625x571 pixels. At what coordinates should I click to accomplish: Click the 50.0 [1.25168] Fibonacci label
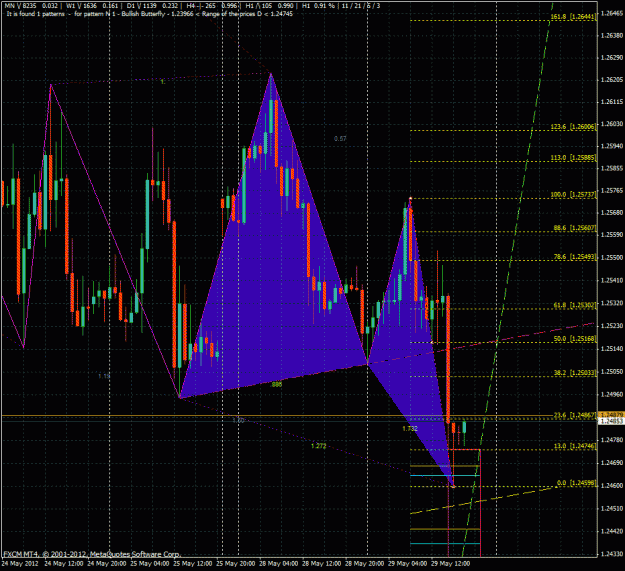coord(575,339)
